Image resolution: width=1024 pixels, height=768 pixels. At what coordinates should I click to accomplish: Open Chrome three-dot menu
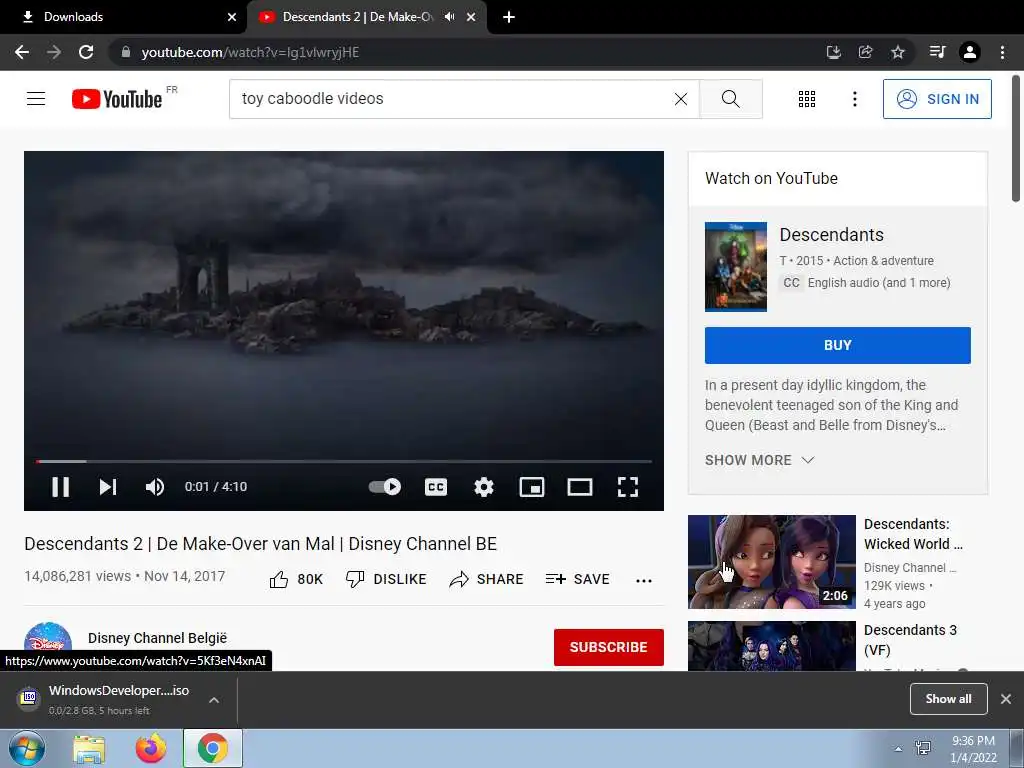coord(1002,52)
